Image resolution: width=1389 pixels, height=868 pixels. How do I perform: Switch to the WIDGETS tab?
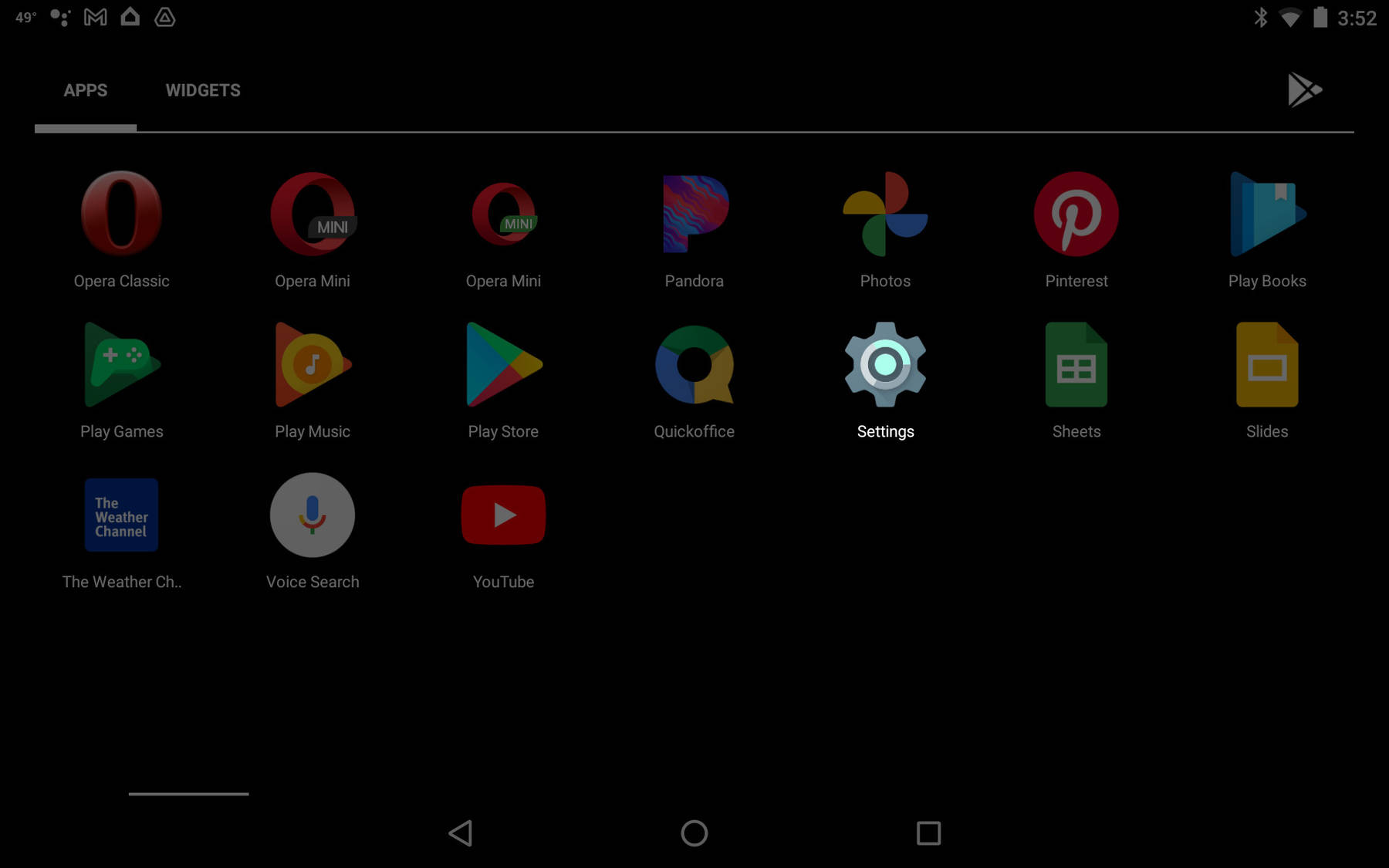203,90
